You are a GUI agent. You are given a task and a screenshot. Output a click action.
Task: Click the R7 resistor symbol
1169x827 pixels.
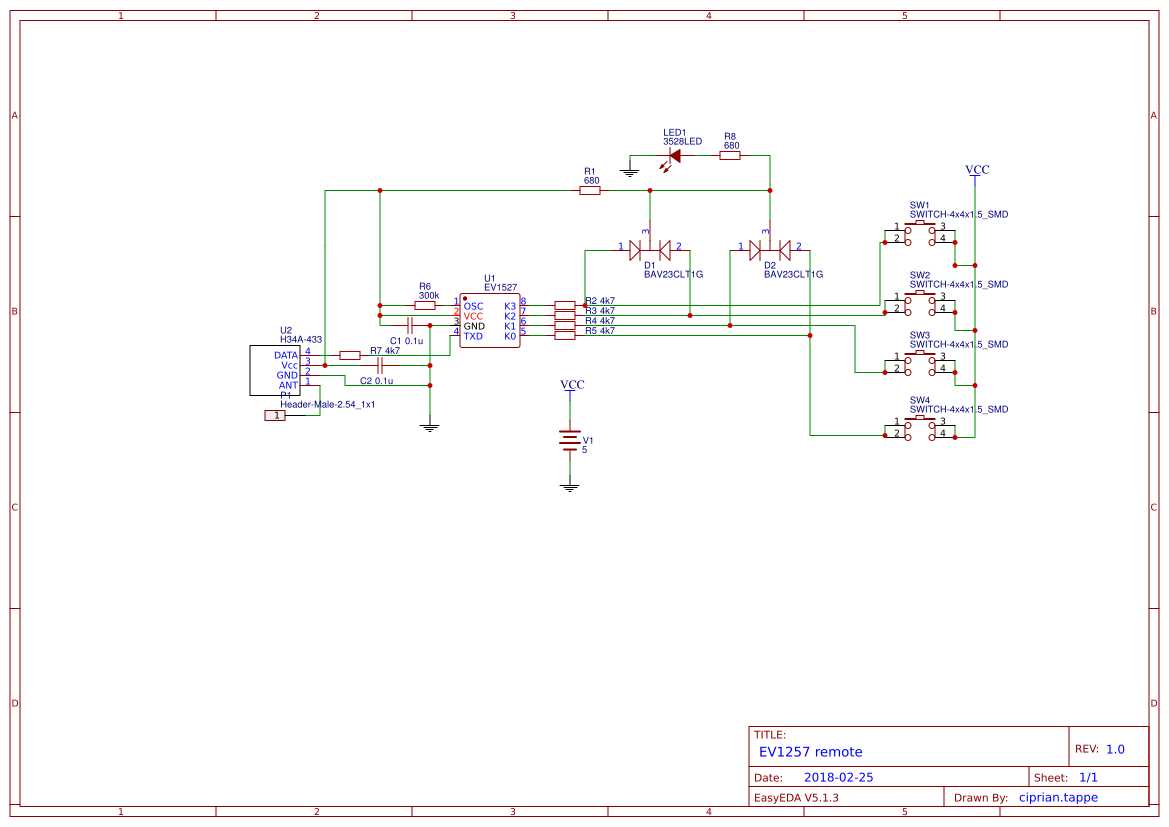point(350,356)
